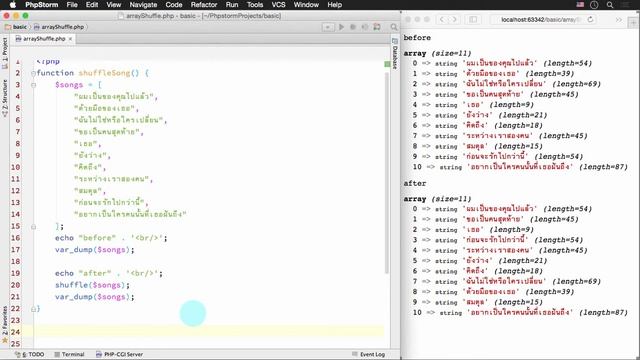Viewport: 640px width, 360px height.
Task: Click the 'after' heading in browser output
Action: (415, 183)
